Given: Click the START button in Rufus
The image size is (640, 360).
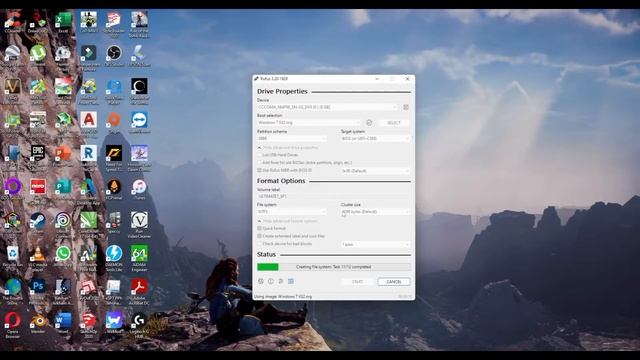Looking at the screenshot, I should (x=358, y=282).
